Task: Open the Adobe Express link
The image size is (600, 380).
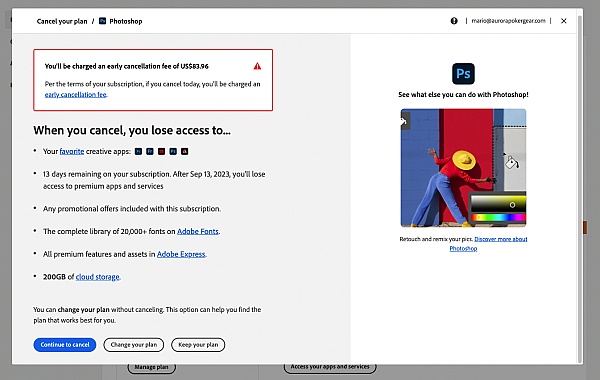Action: point(181,254)
